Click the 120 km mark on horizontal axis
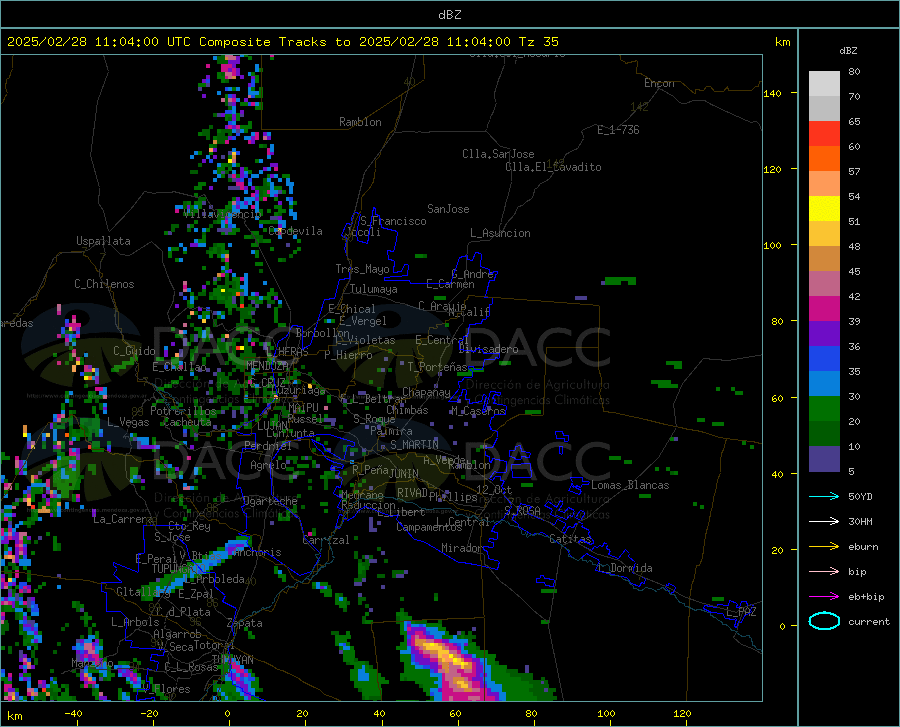The width and height of the screenshot is (900, 727). coord(682,714)
